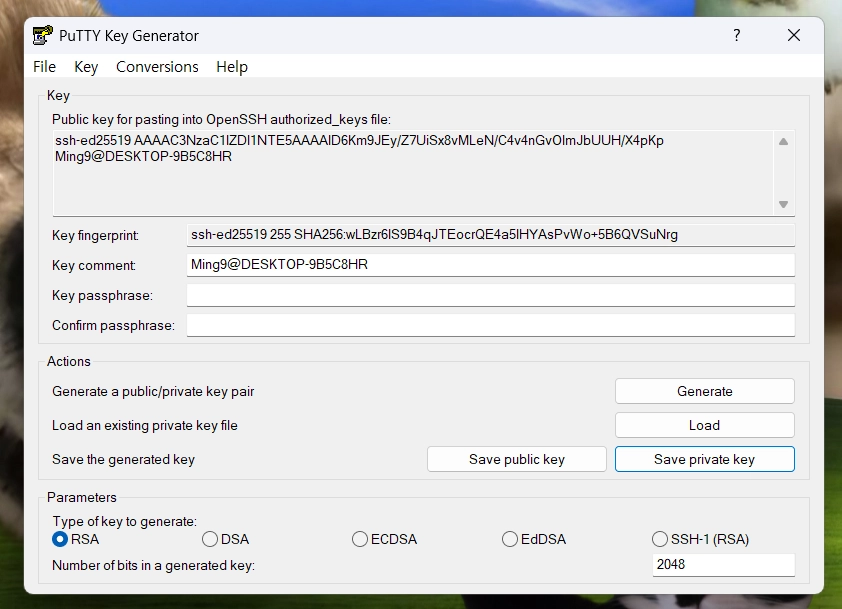Click the question mark help button
842x609 pixels.
pos(737,35)
